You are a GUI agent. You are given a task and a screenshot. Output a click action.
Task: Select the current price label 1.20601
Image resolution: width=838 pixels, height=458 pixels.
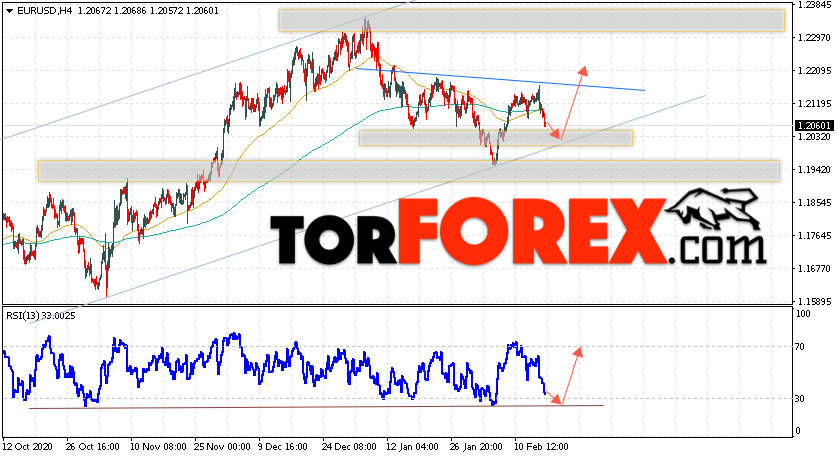814,126
